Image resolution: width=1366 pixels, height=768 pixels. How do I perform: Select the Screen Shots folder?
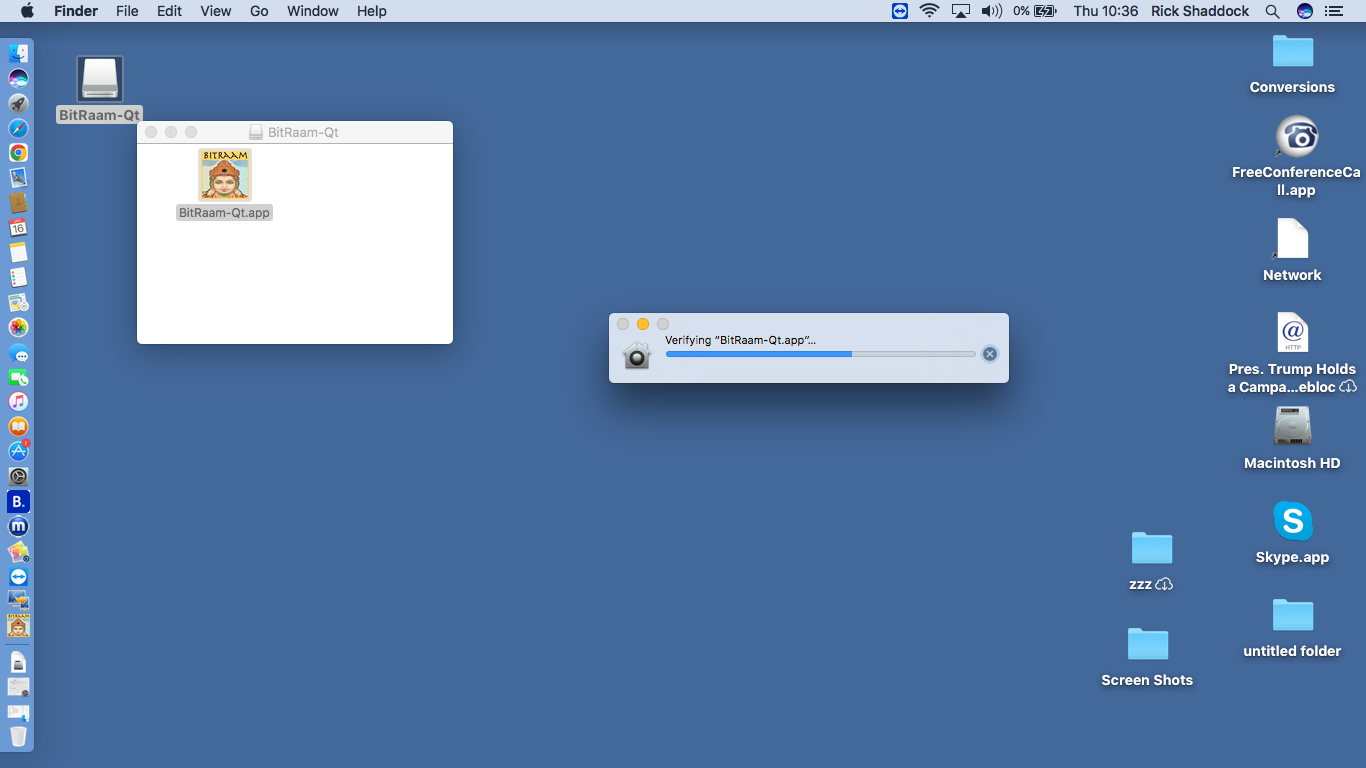tap(1147, 645)
